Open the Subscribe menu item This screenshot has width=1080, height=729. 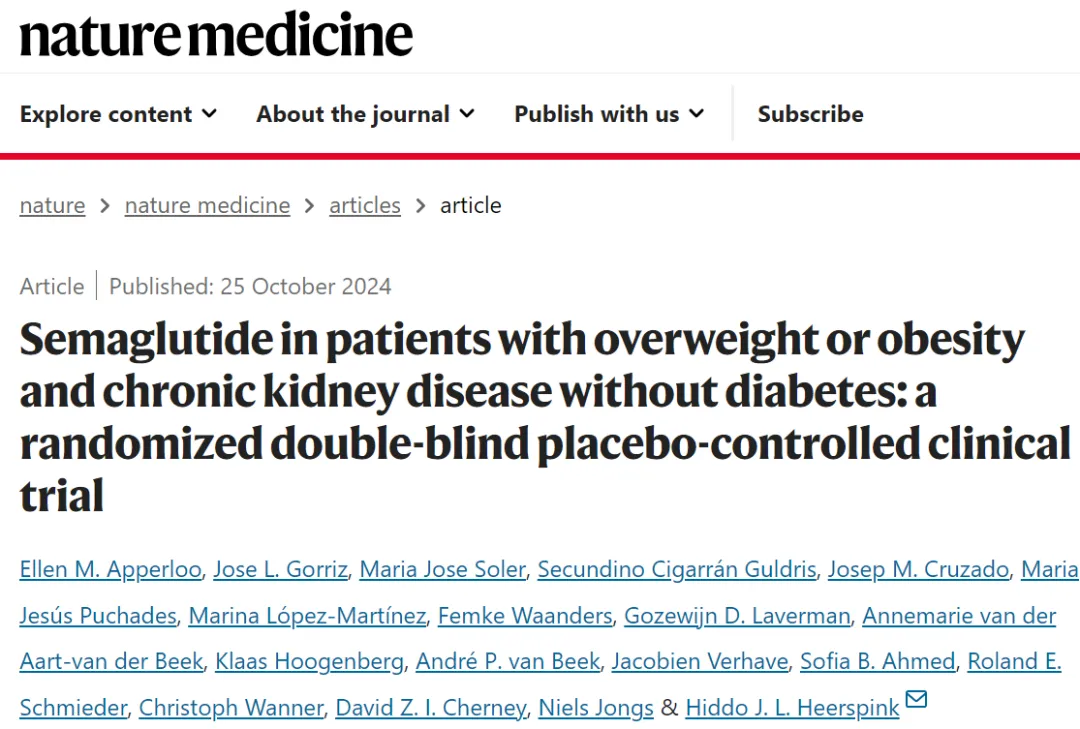coord(810,114)
